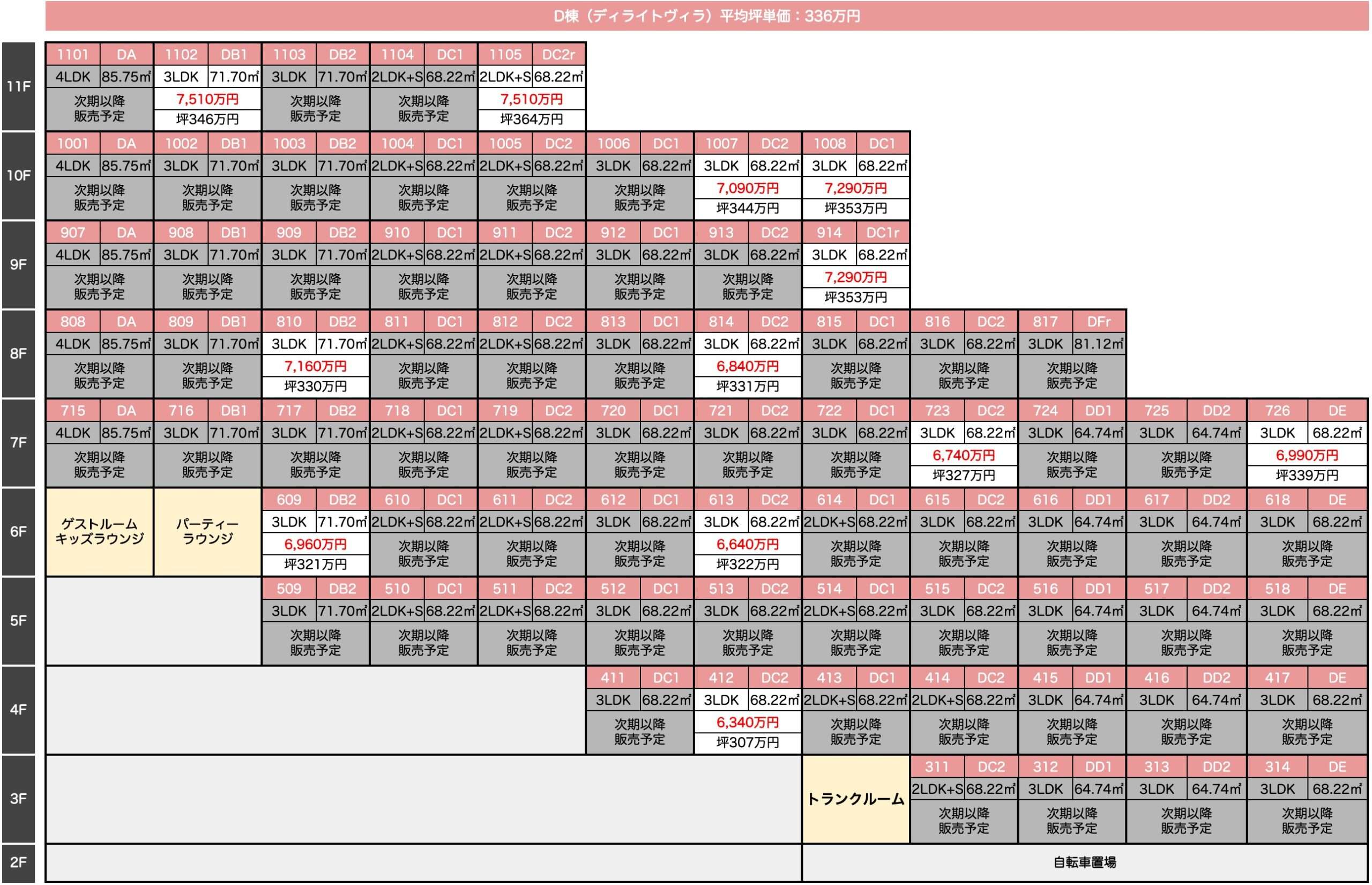1372x885 pixels.
Task: Click unit number 1007
Action: [721, 144]
